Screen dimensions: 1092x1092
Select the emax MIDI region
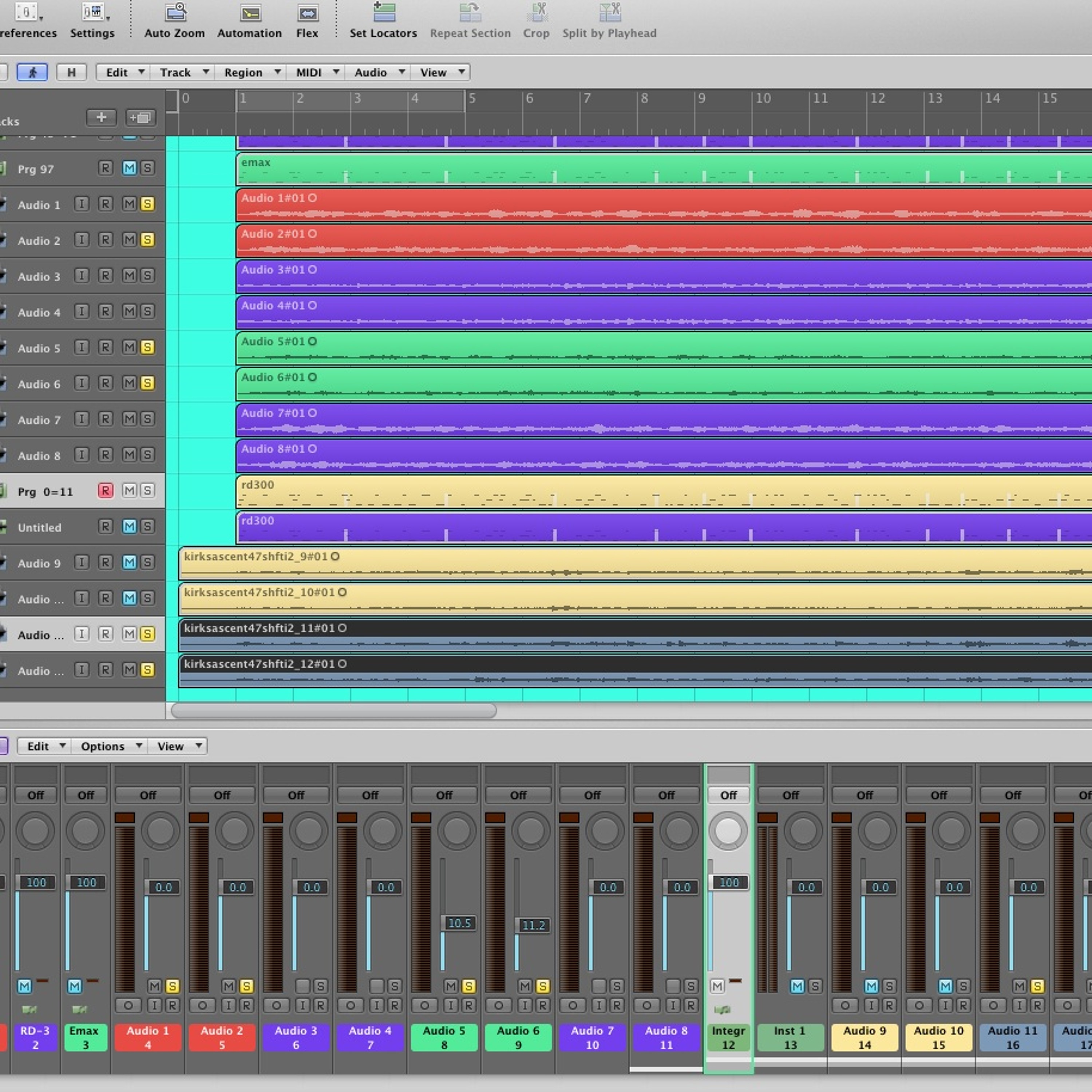[x=664, y=169]
